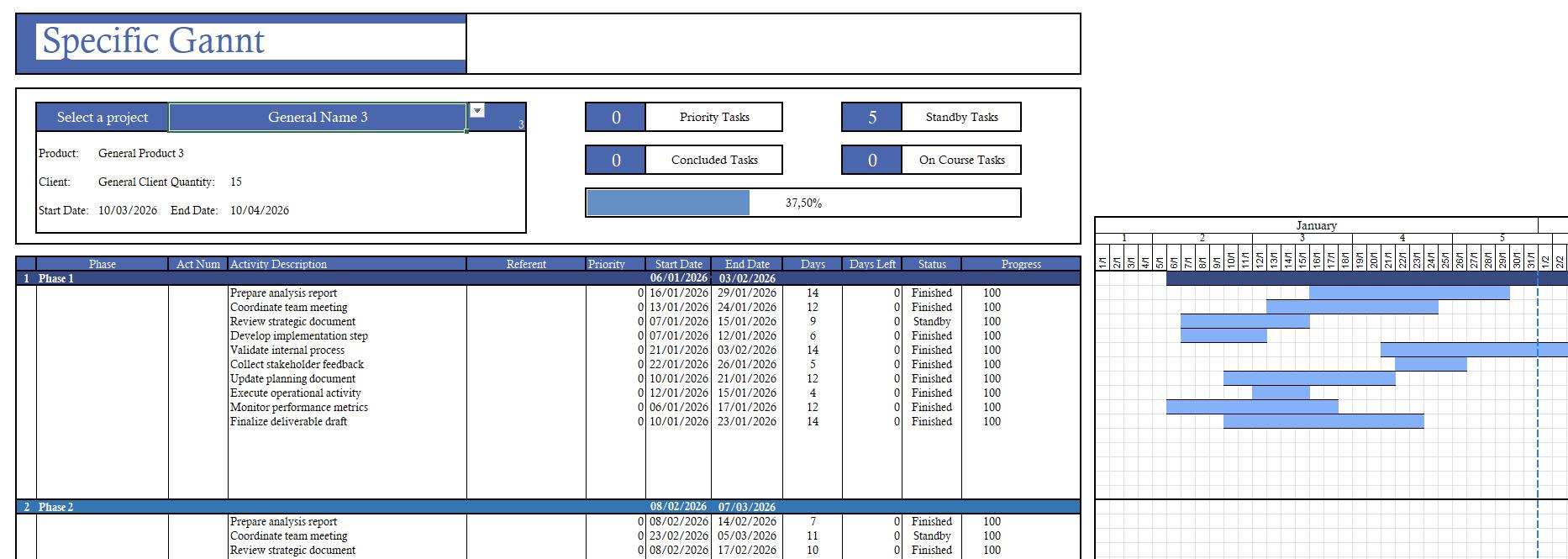Viewport: 1568px width, 559px height.
Task: Click week 4 header in Gantt timeline
Action: point(1402,238)
